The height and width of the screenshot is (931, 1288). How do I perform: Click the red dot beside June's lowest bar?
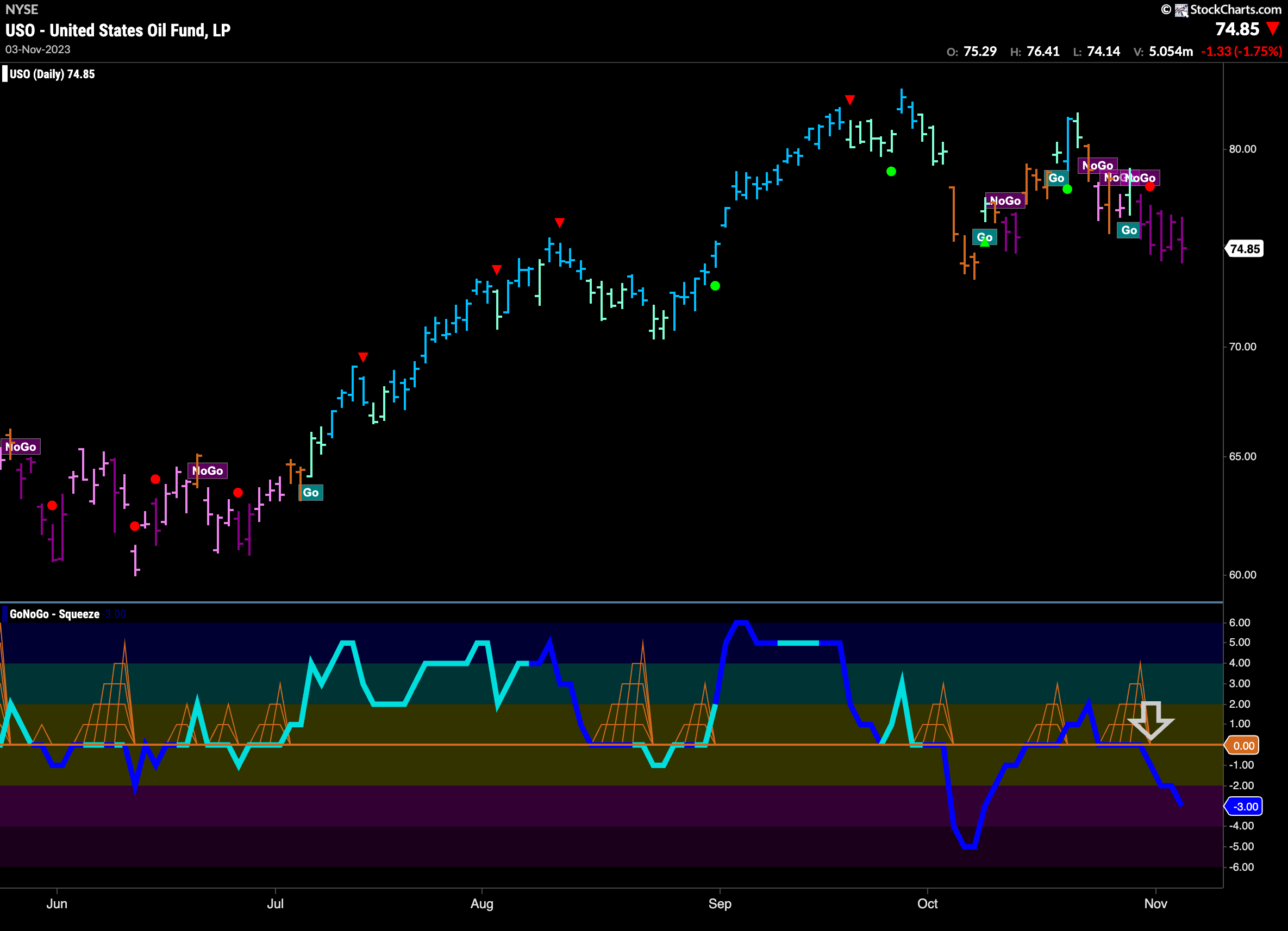(x=135, y=526)
